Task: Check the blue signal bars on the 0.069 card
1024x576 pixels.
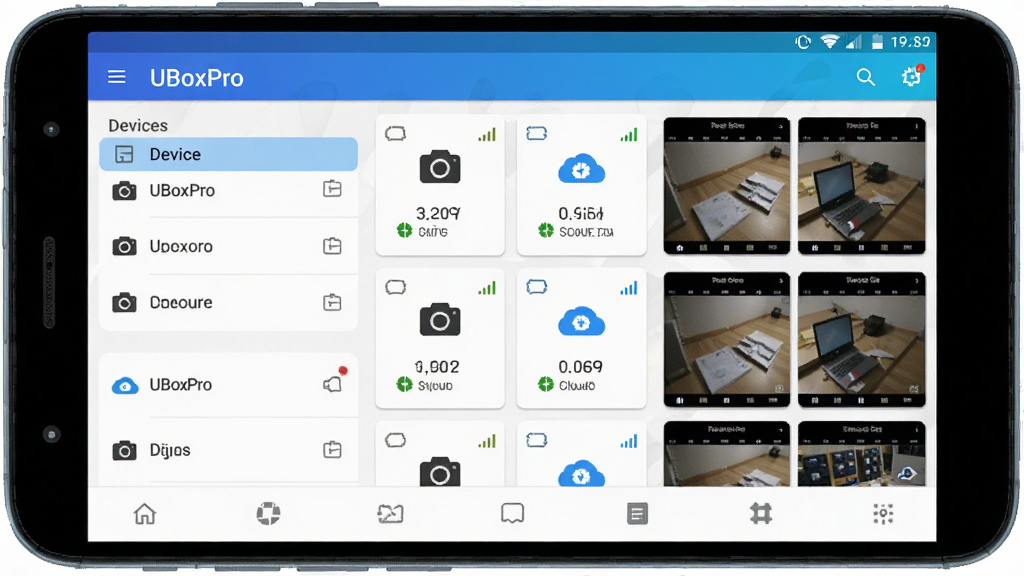Action: click(x=629, y=288)
